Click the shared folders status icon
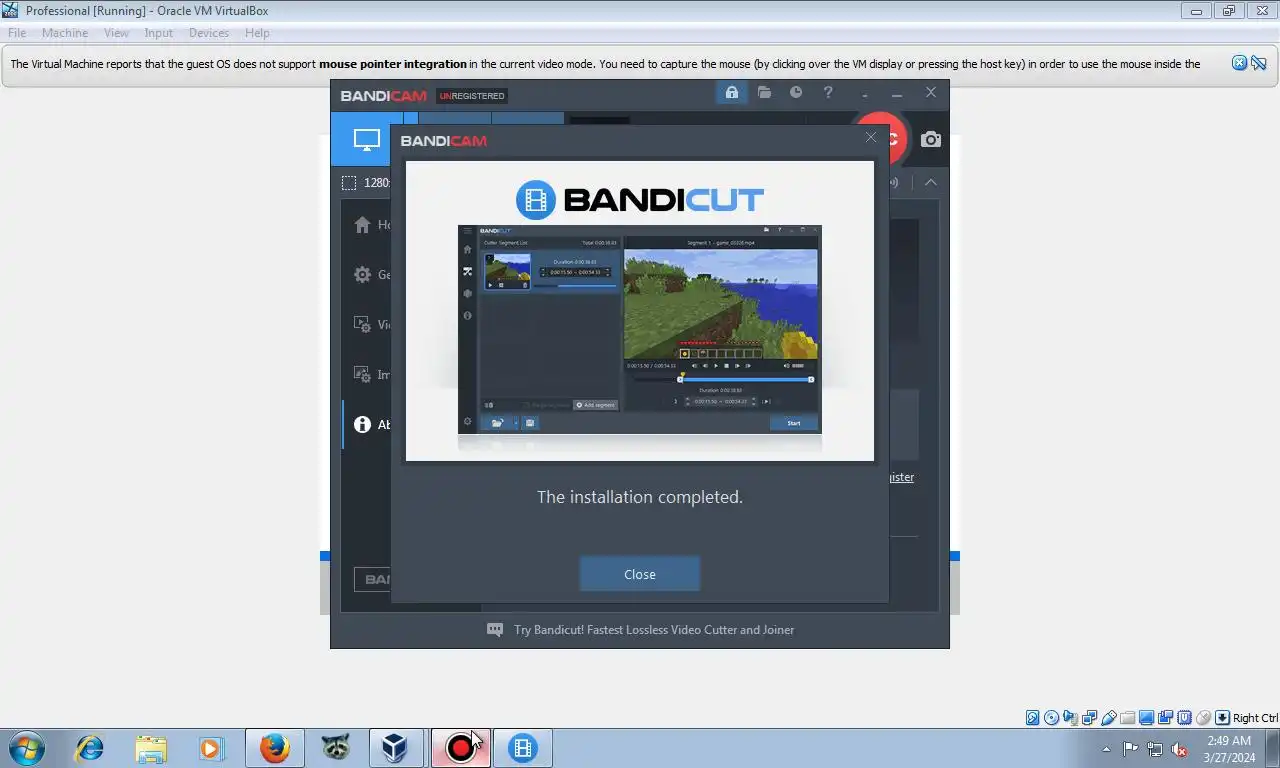The width and height of the screenshot is (1280, 768). [1128, 718]
